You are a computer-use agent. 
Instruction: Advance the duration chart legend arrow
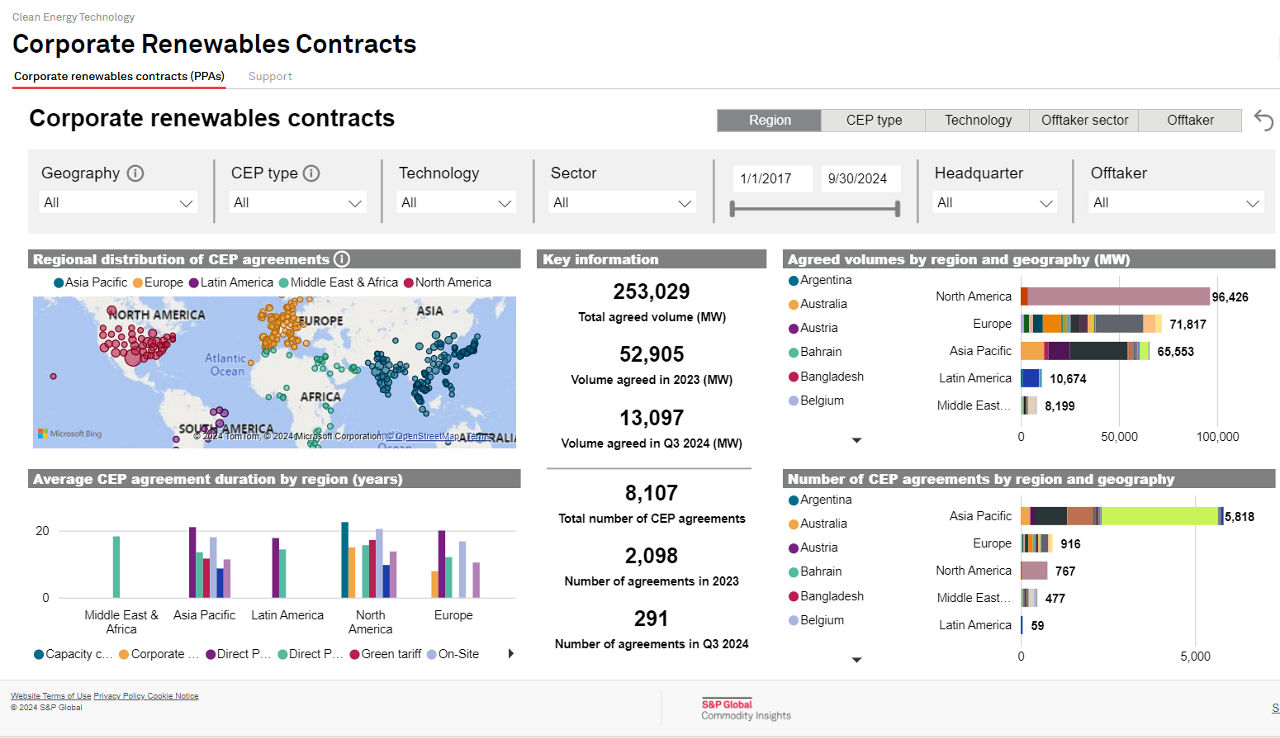(511, 654)
